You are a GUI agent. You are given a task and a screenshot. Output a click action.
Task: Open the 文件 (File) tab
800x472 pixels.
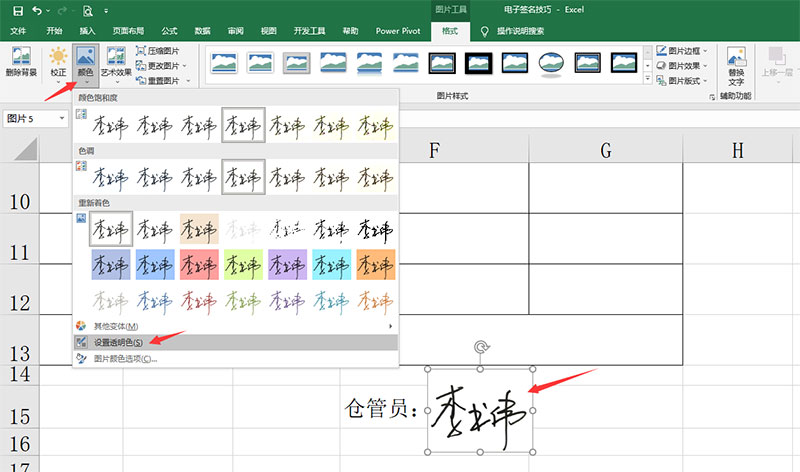coord(18,31)
